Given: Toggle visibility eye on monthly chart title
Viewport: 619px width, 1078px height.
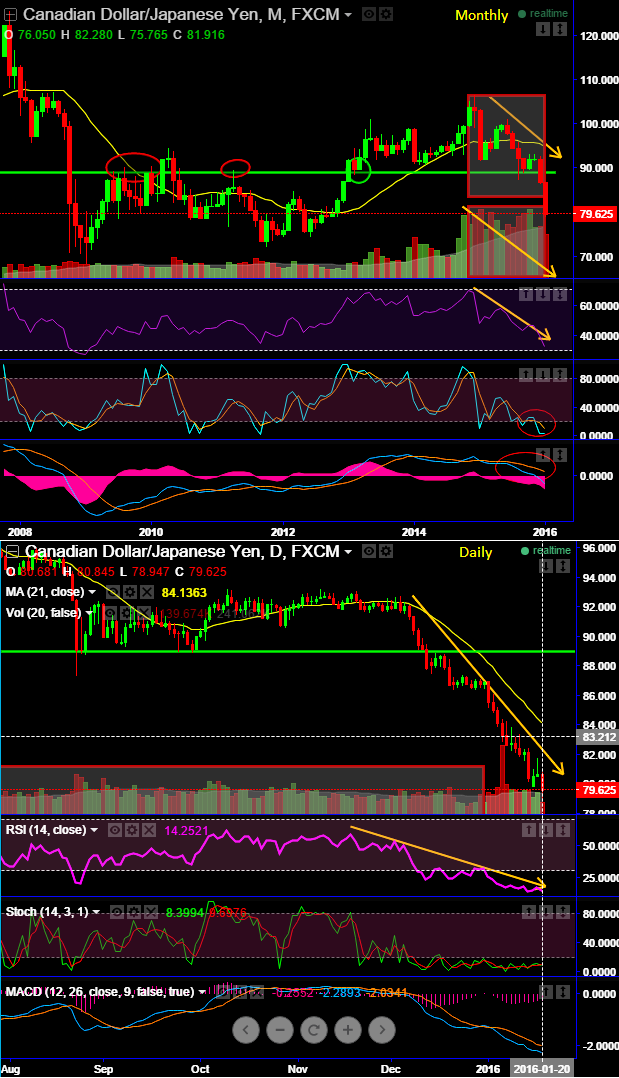Looking at the screenshot, I should point(369,14).
